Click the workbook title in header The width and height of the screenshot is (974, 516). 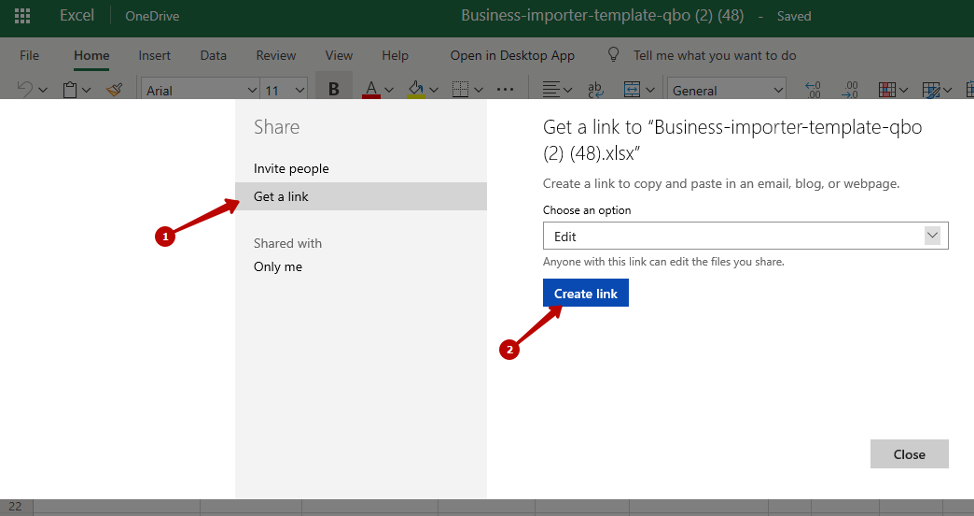(602, 16)
